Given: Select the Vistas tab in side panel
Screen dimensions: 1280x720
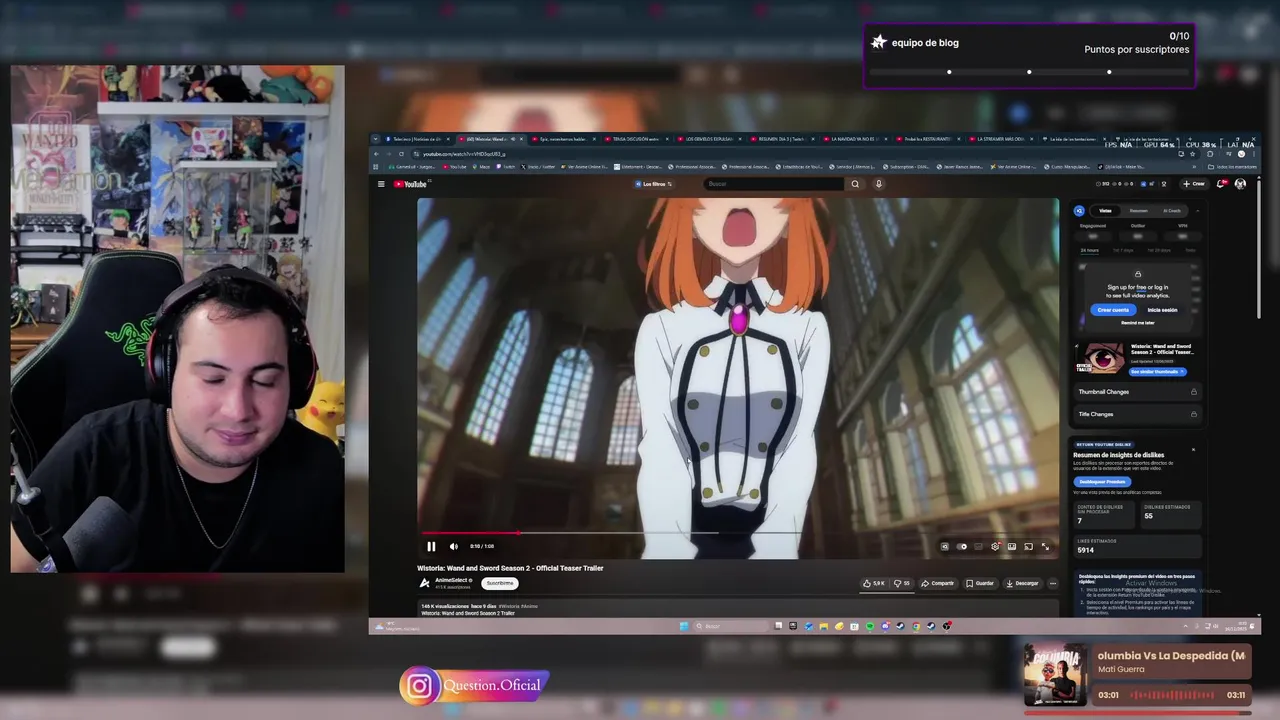Looking at the screenshot, I should click(x=1105, y=211).
